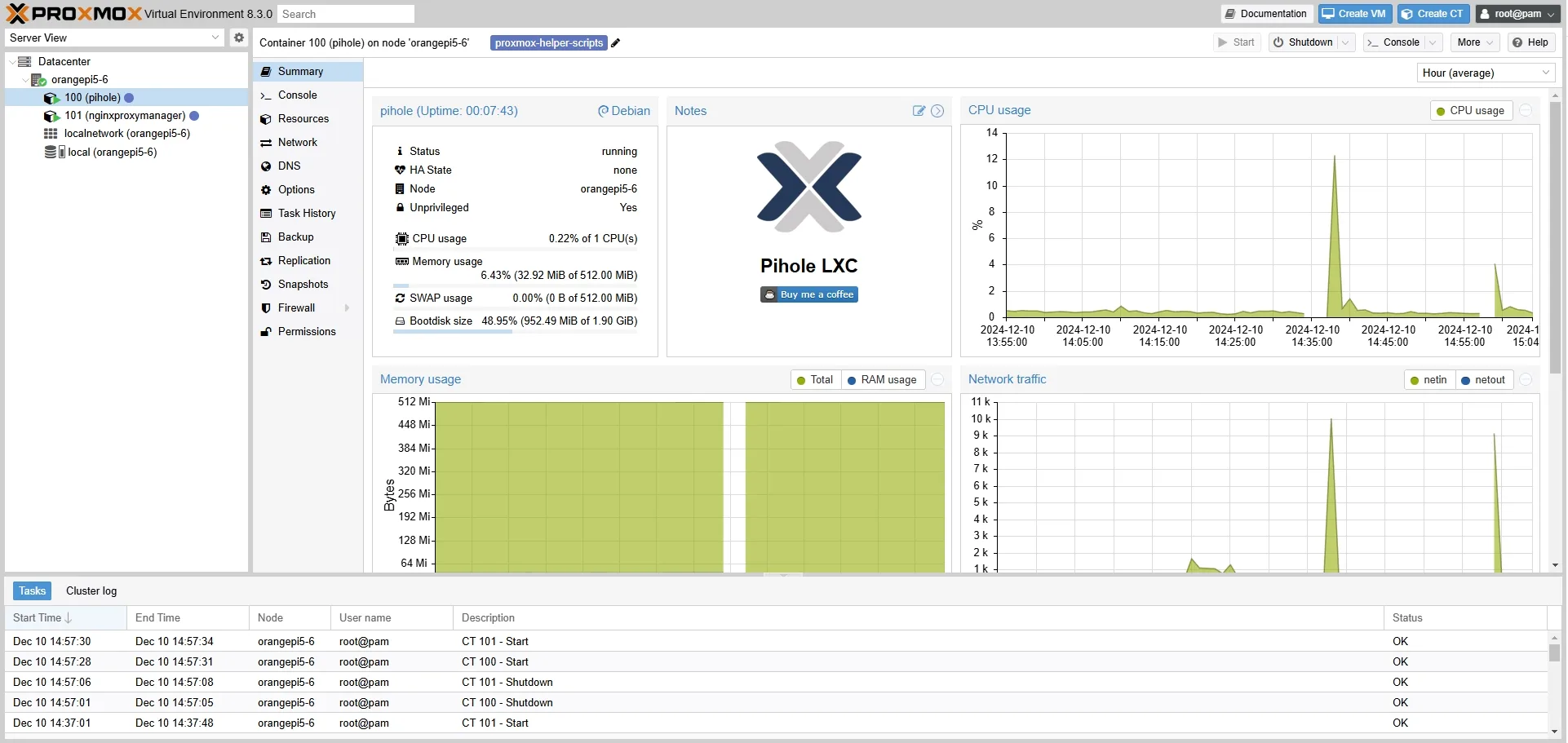Sort tasks by End Time column
This screenshot has height=743, width=1568.
[188, 618]
